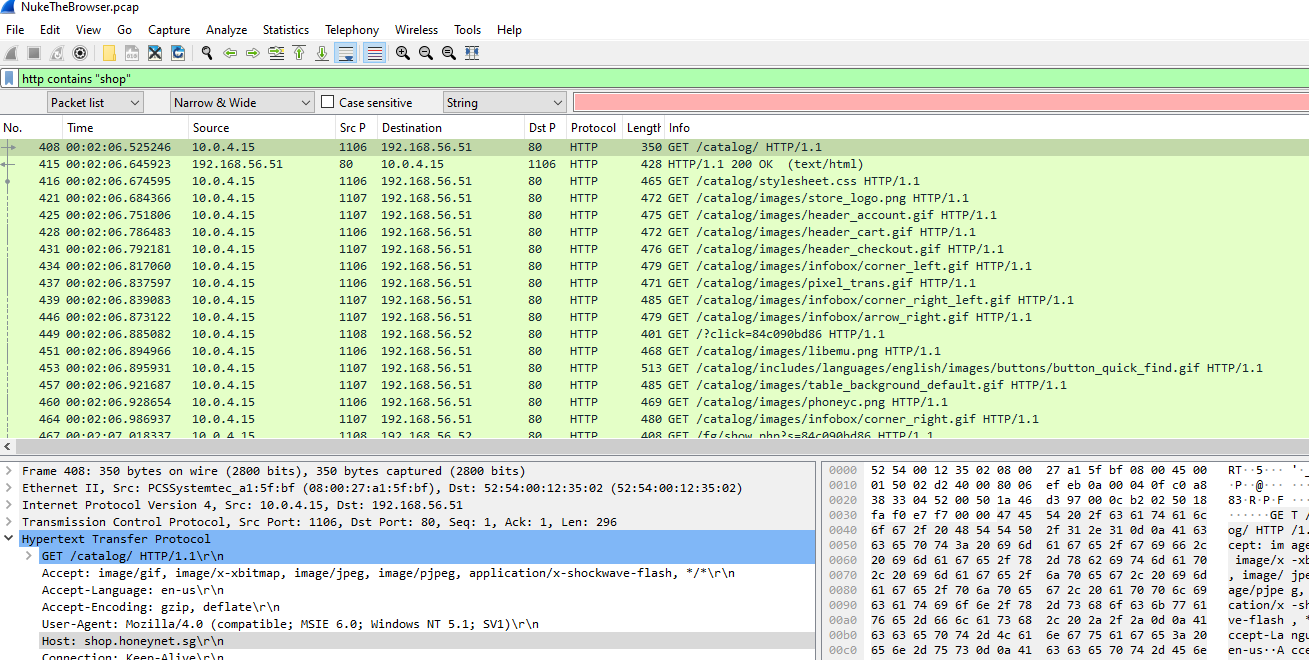The image size is (1309, 660).
Task: Reload the capture file icon
Action: [178, 53]
